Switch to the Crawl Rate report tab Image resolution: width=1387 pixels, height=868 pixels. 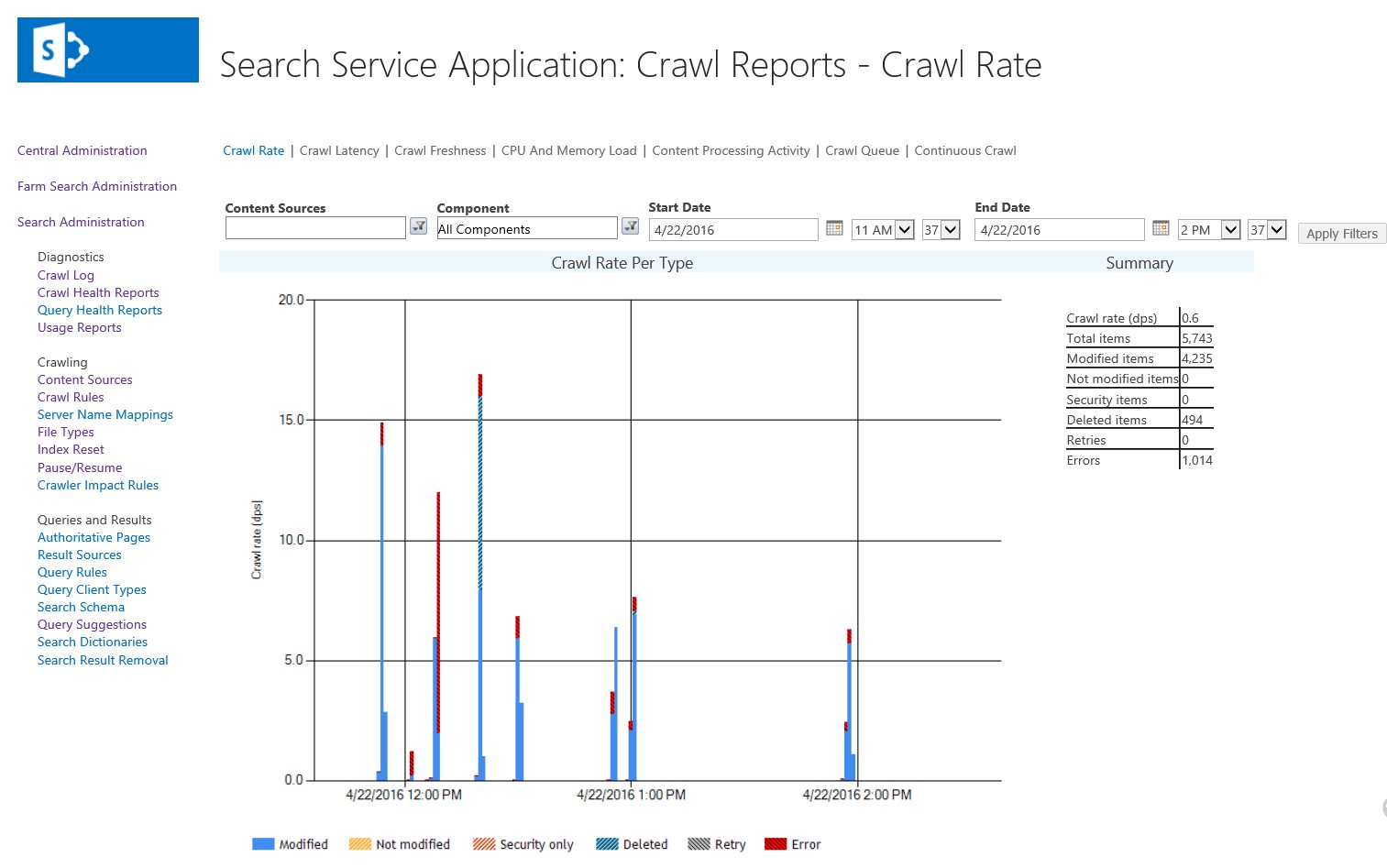254,151
